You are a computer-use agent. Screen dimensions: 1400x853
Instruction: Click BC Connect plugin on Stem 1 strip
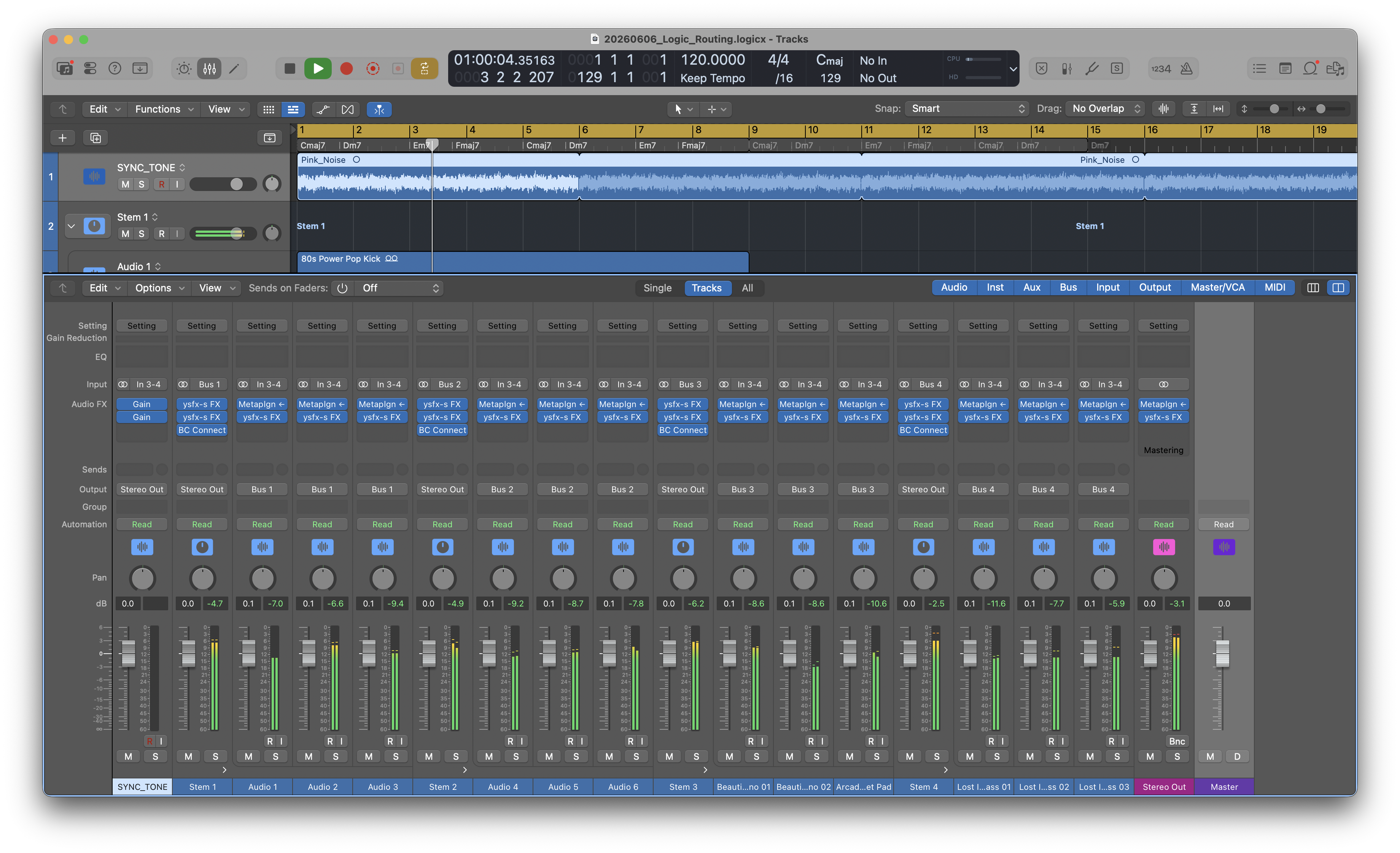[202, 430]
